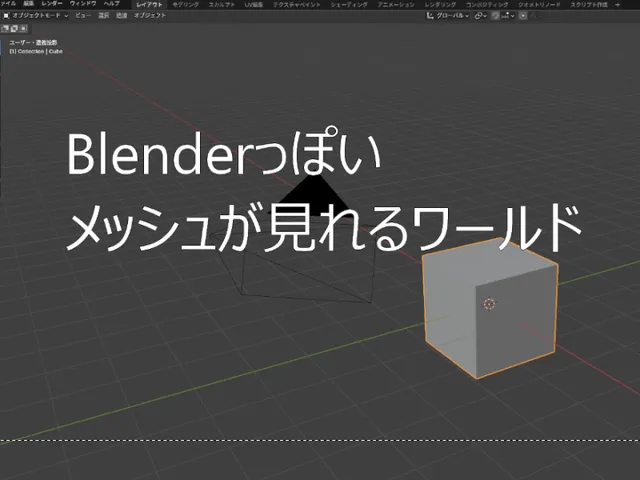Screen dimensions: 640x480
Task: Add a new workspace with plus icon
Action: click(x=618, y=4)
